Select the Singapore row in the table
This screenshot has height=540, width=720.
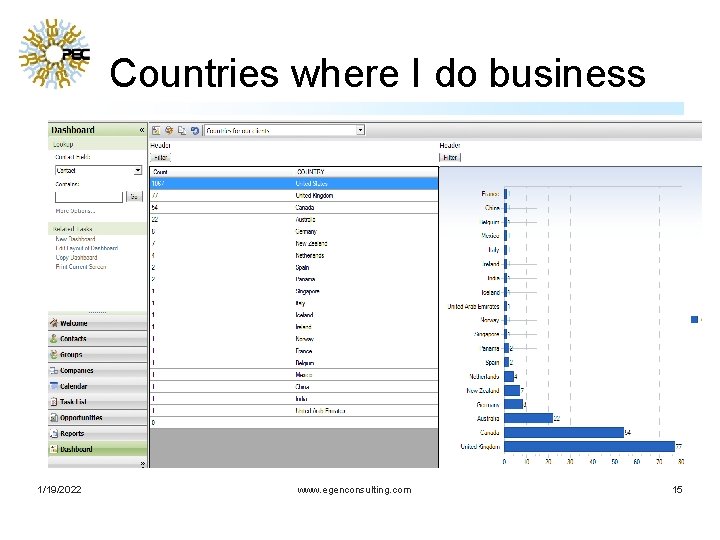(294, 291)
